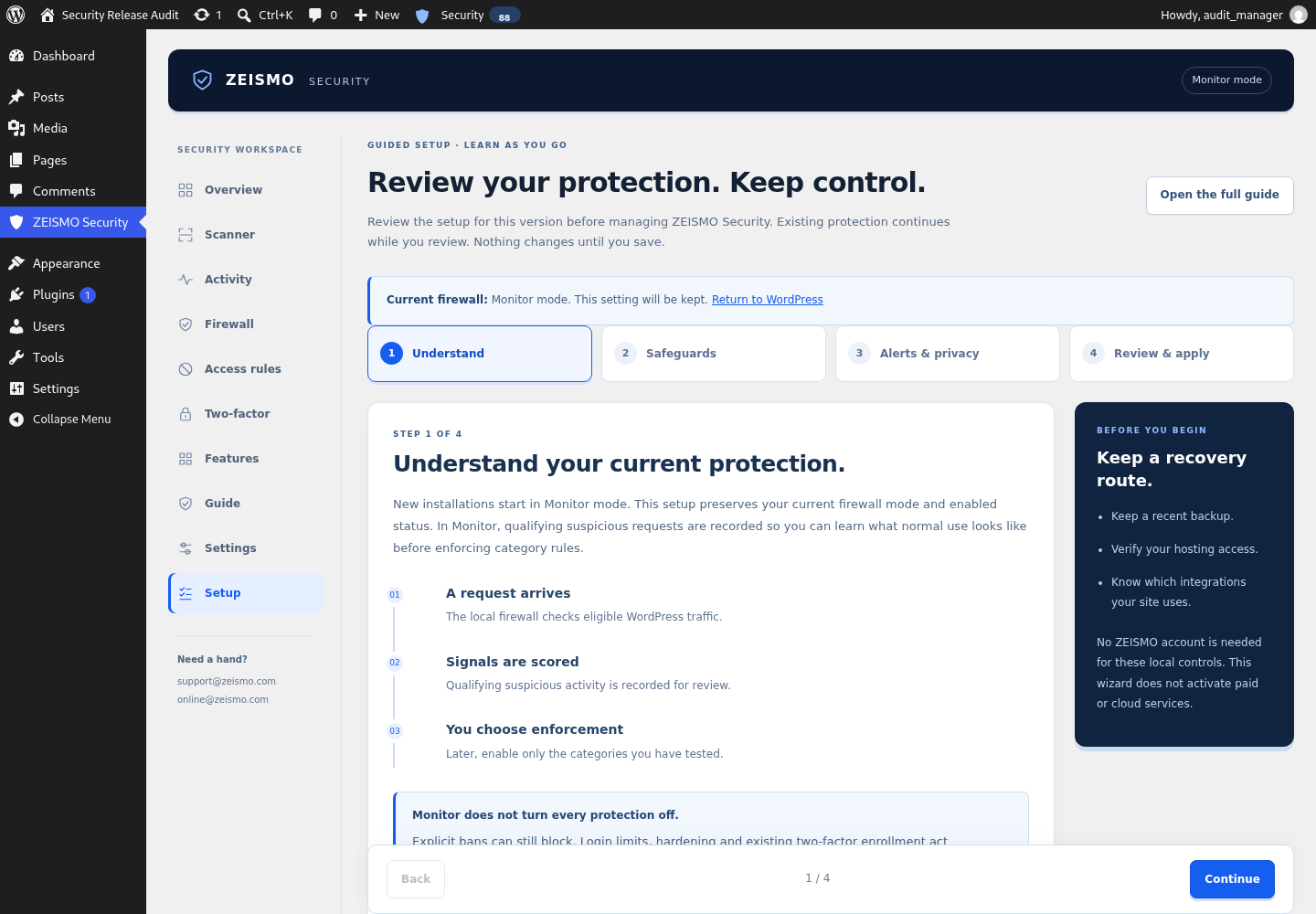
Task: Click the Back button
Action: pos(416,879)
